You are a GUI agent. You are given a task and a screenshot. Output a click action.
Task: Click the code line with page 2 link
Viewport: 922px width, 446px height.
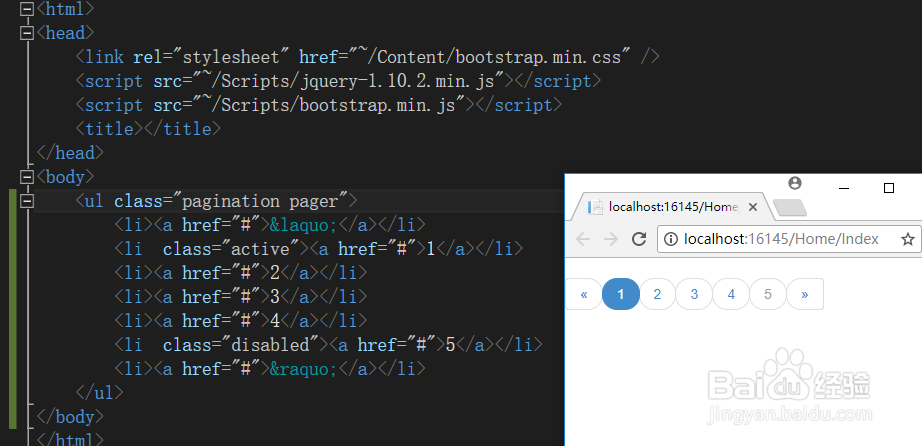(x=240, y=273)
